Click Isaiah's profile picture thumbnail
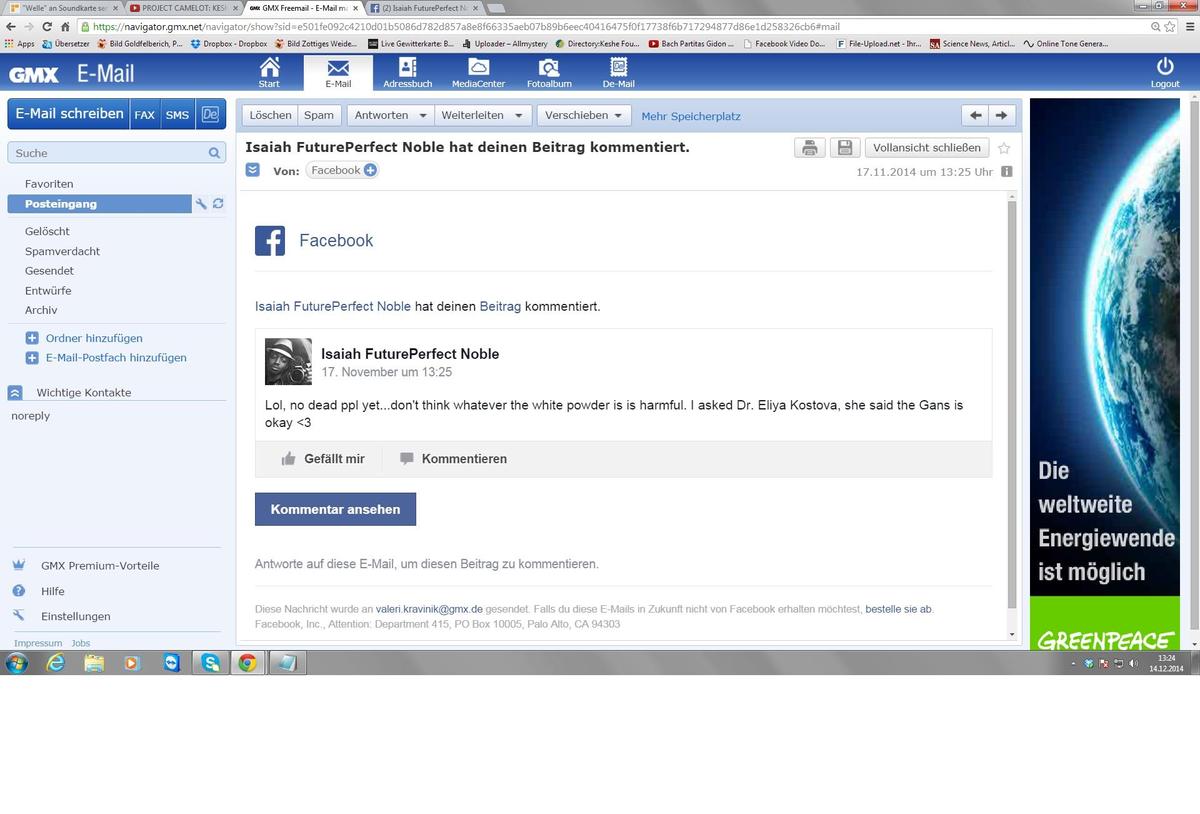The height and width of the screenshot is (814, 1200). point(288,362)
